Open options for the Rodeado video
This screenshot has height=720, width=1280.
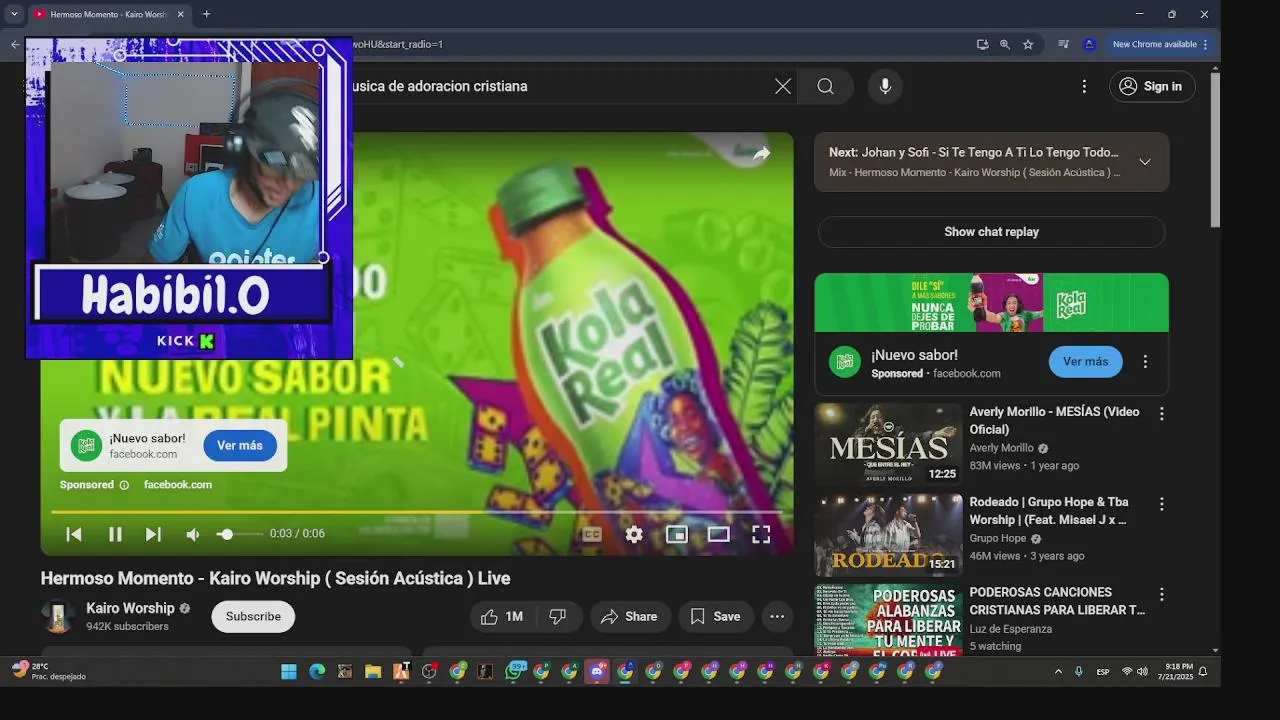tap(1162, 504)
